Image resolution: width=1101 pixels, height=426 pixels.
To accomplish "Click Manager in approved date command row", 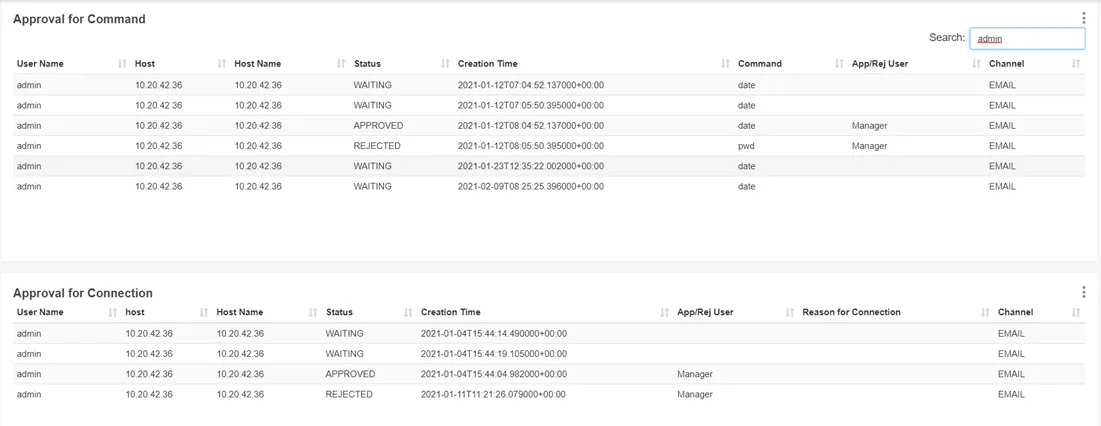I will coord(869,126).
